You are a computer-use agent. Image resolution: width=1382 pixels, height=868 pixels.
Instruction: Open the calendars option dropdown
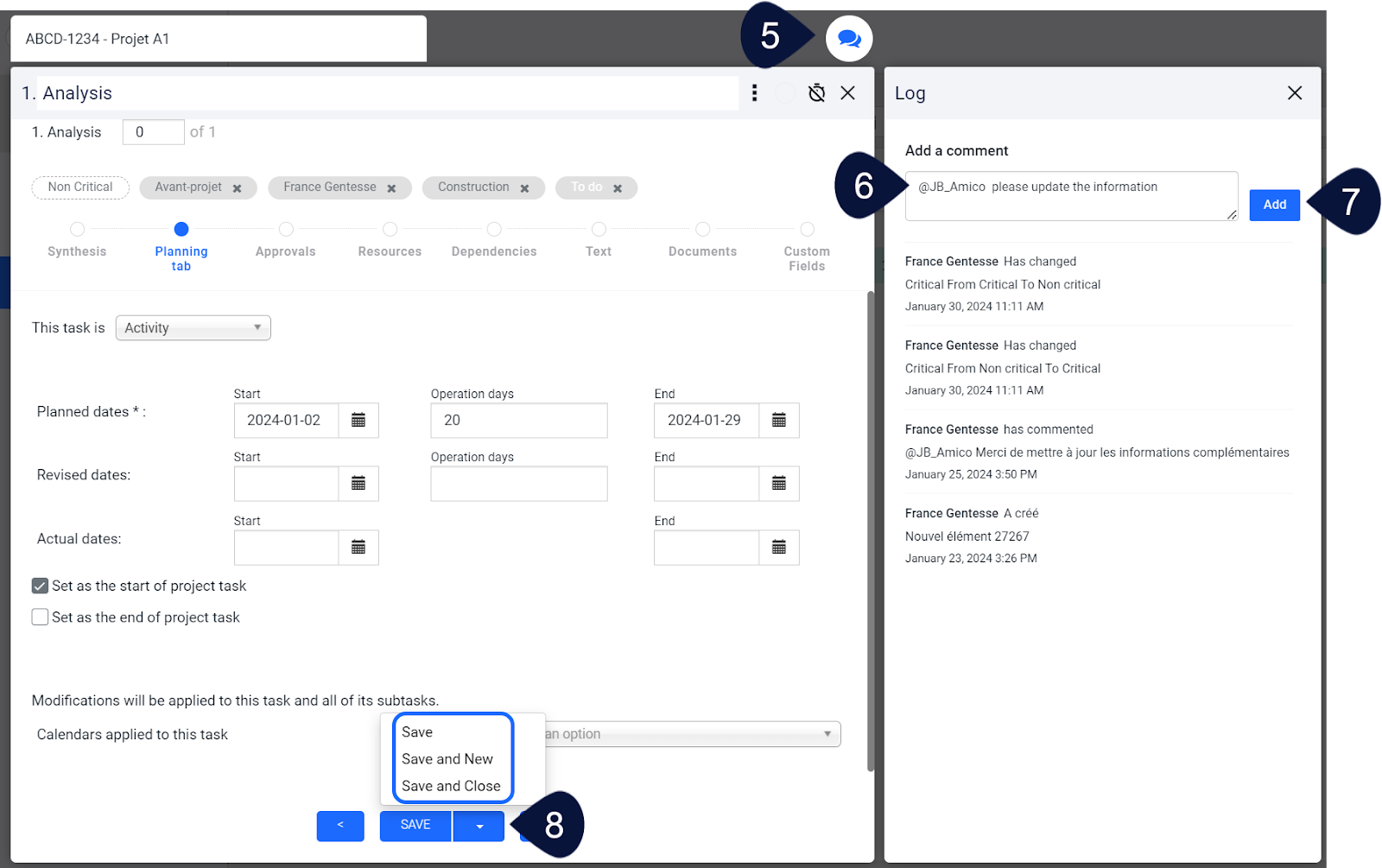click(x=691, y=734)
